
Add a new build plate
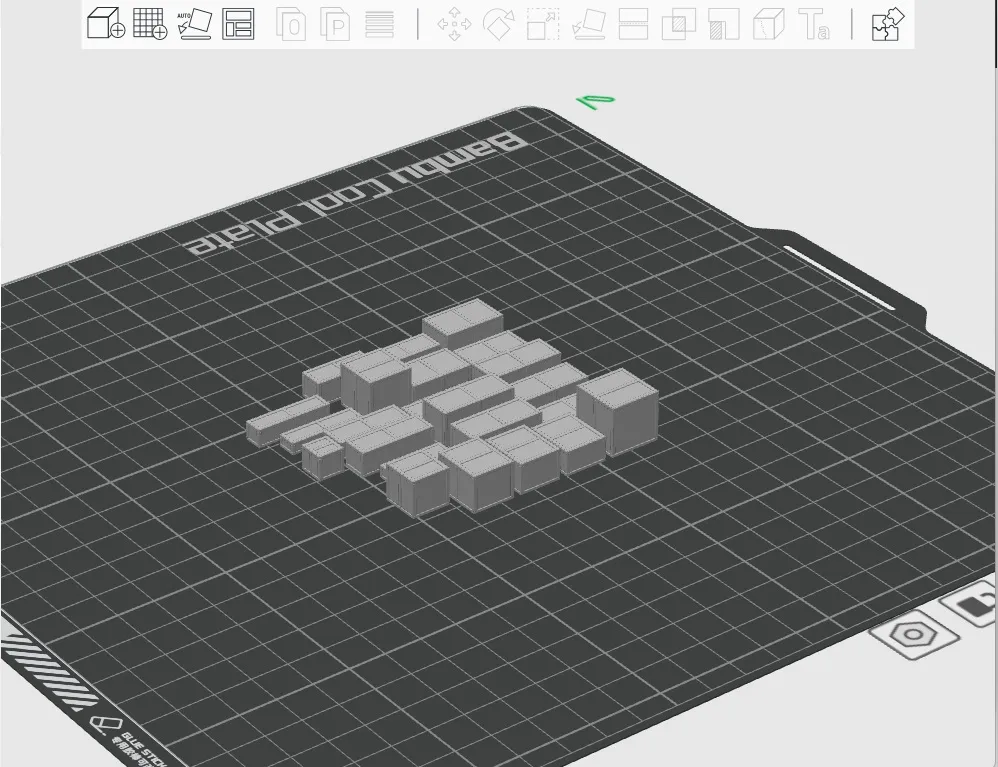(148, 25)
